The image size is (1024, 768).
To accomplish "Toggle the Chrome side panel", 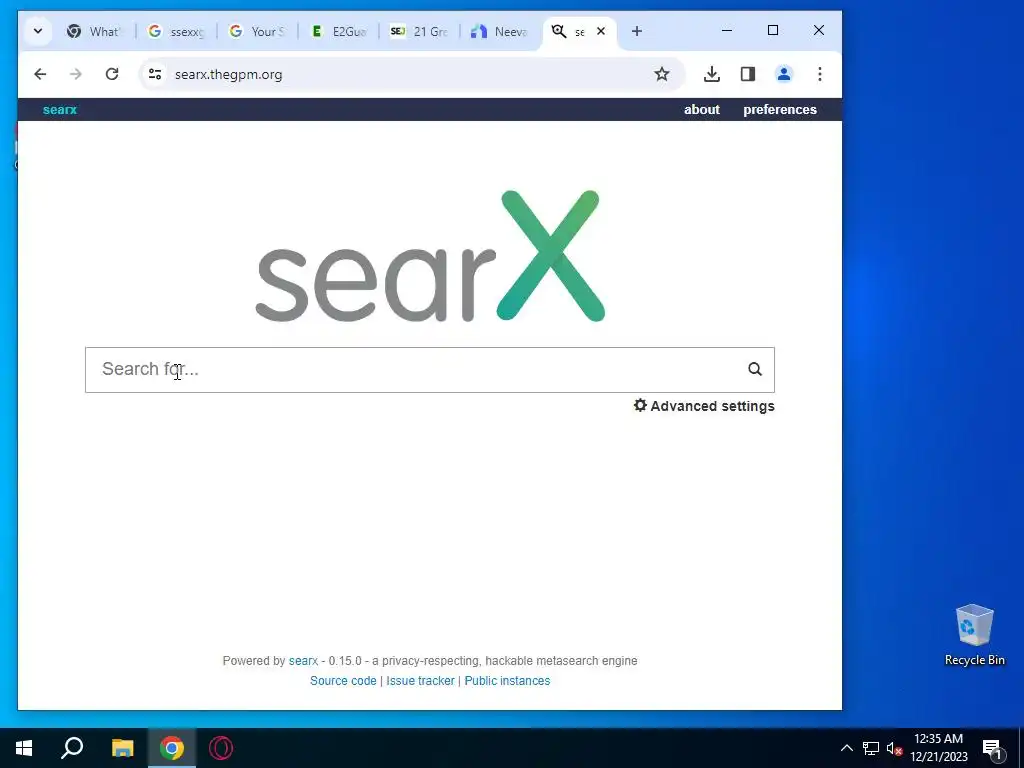I will [x=748, y=74].
